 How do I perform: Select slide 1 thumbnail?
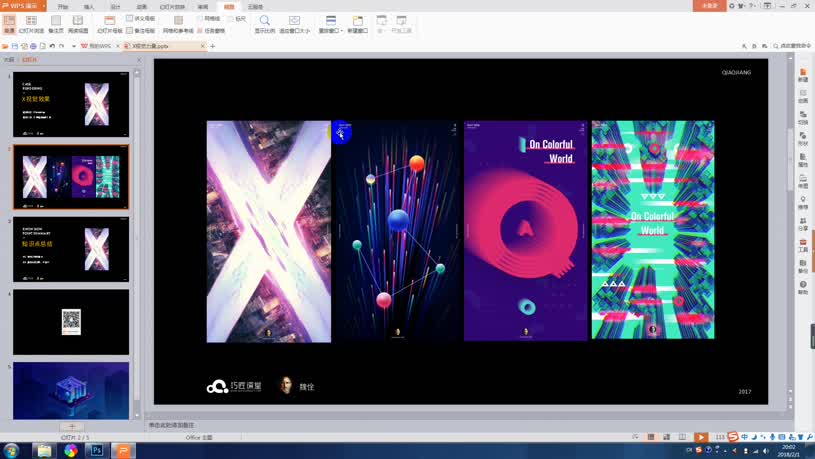coord(71,104)
